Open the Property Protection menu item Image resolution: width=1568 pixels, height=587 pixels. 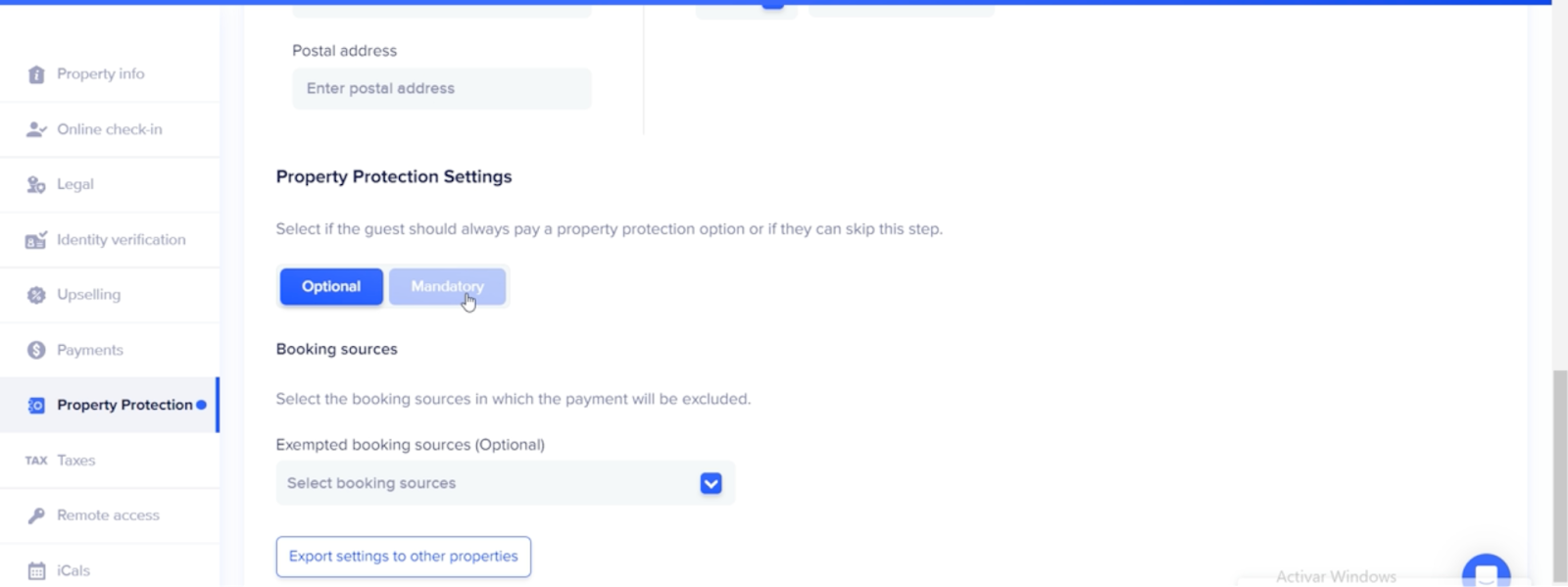pos(124,405)
